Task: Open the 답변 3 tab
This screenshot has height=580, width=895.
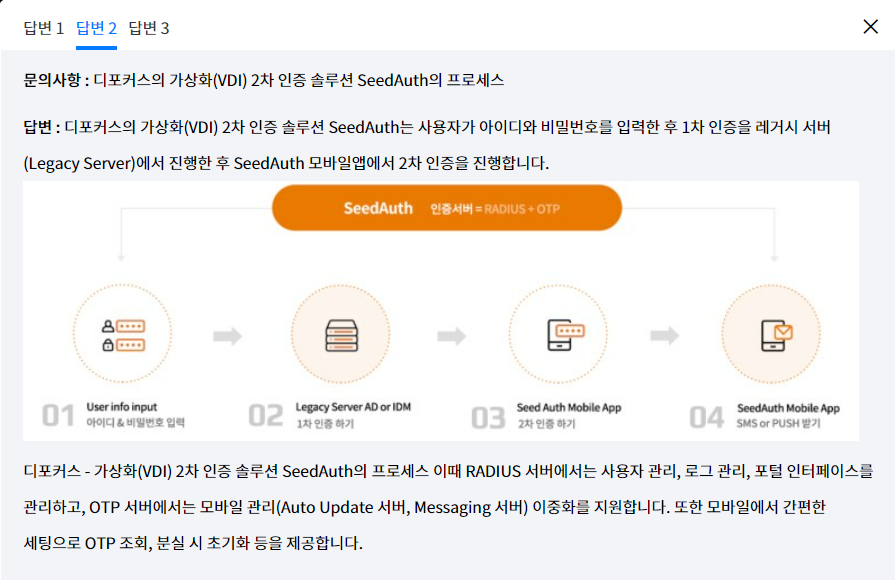Action: (149, 28)
